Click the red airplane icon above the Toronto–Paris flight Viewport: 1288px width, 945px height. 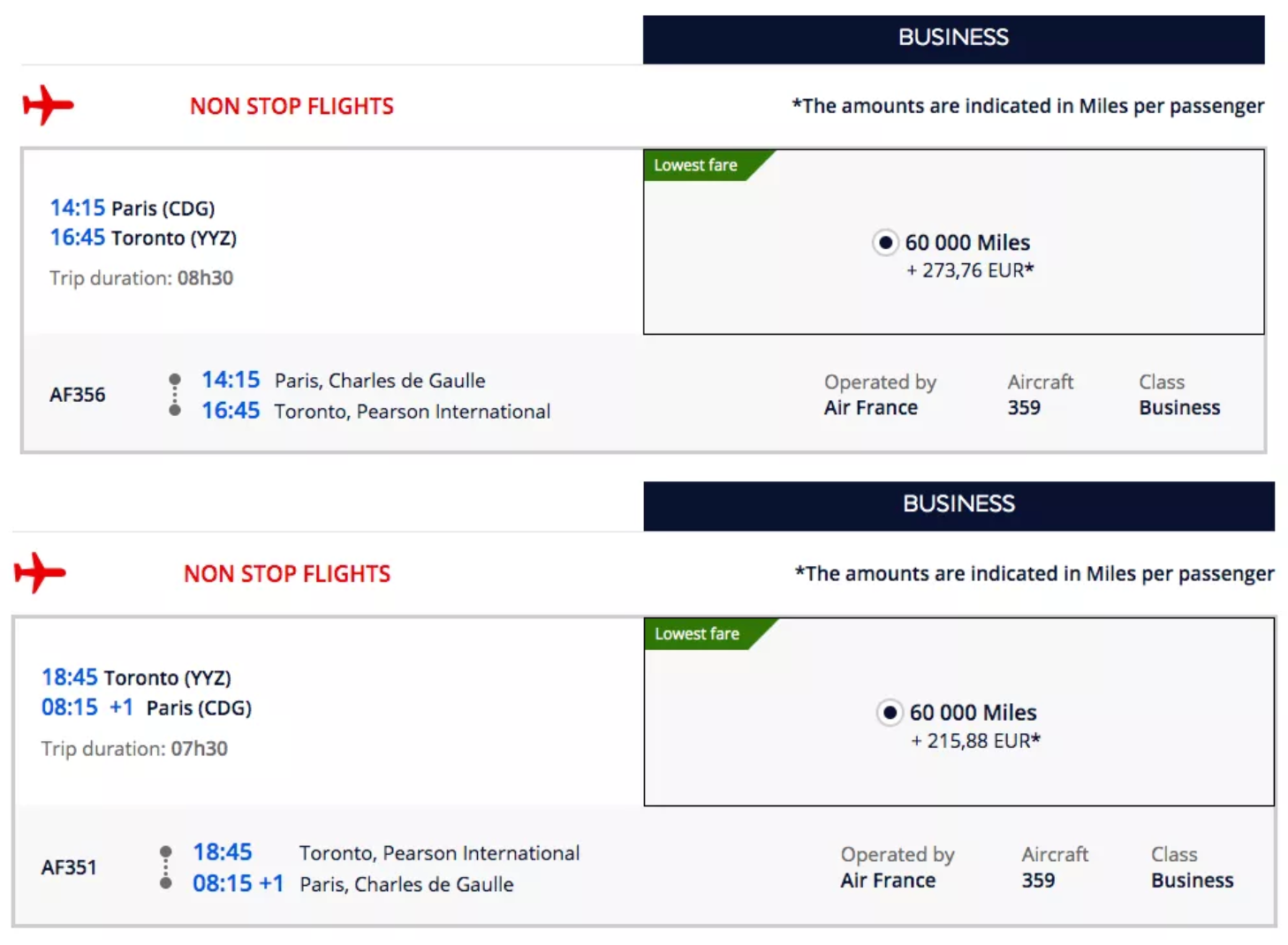click(40, 572)
